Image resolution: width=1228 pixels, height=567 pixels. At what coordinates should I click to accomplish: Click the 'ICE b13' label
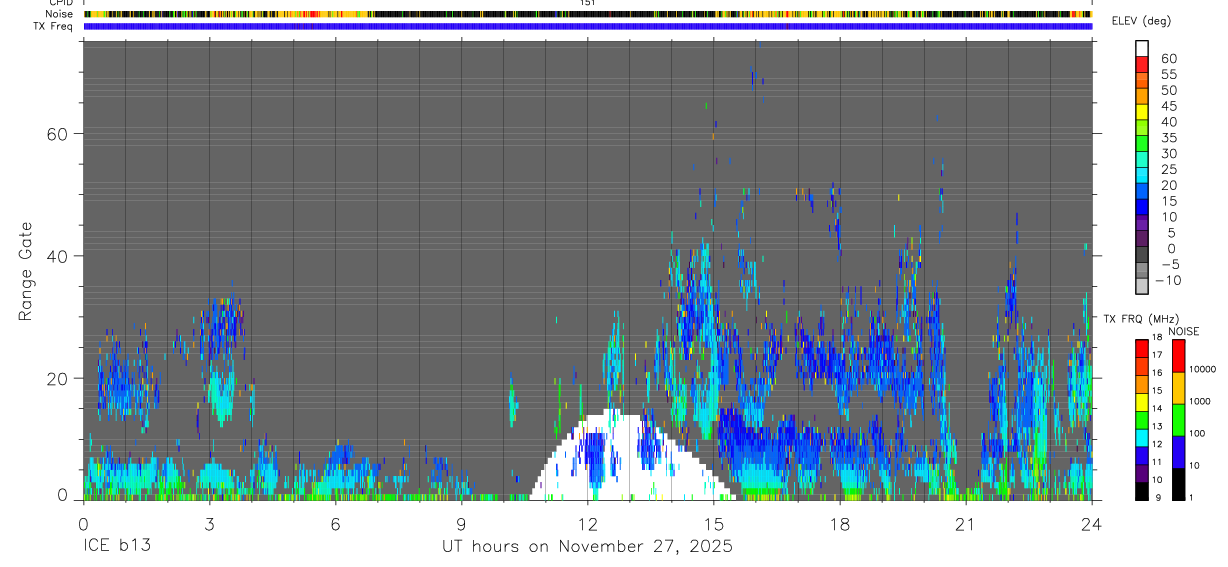(116, 546)
